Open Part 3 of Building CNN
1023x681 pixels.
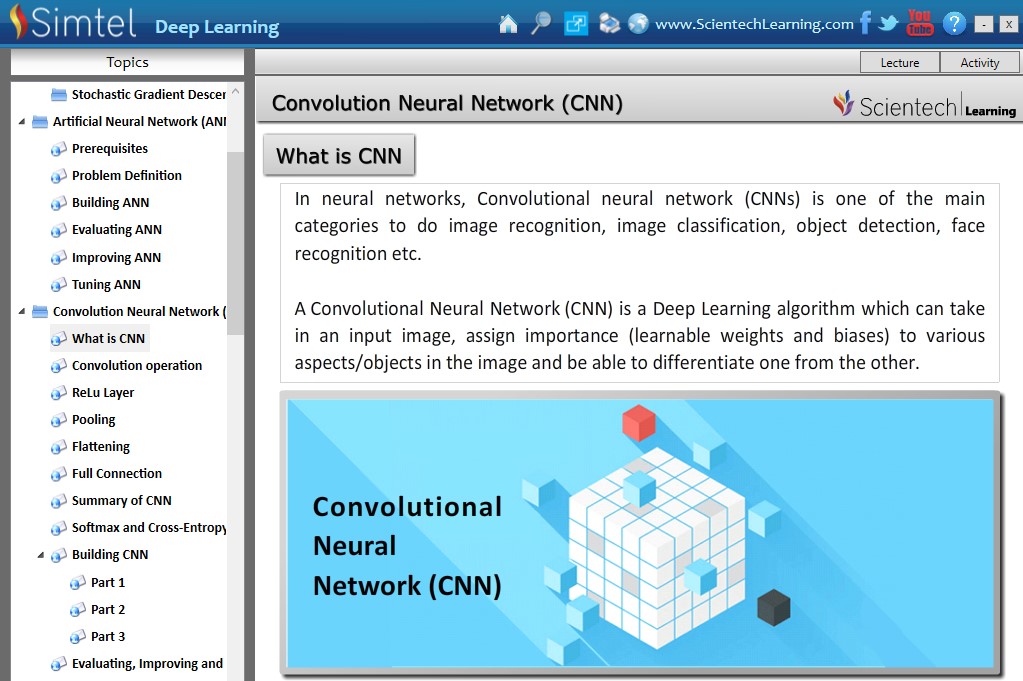tap(108, 637)
